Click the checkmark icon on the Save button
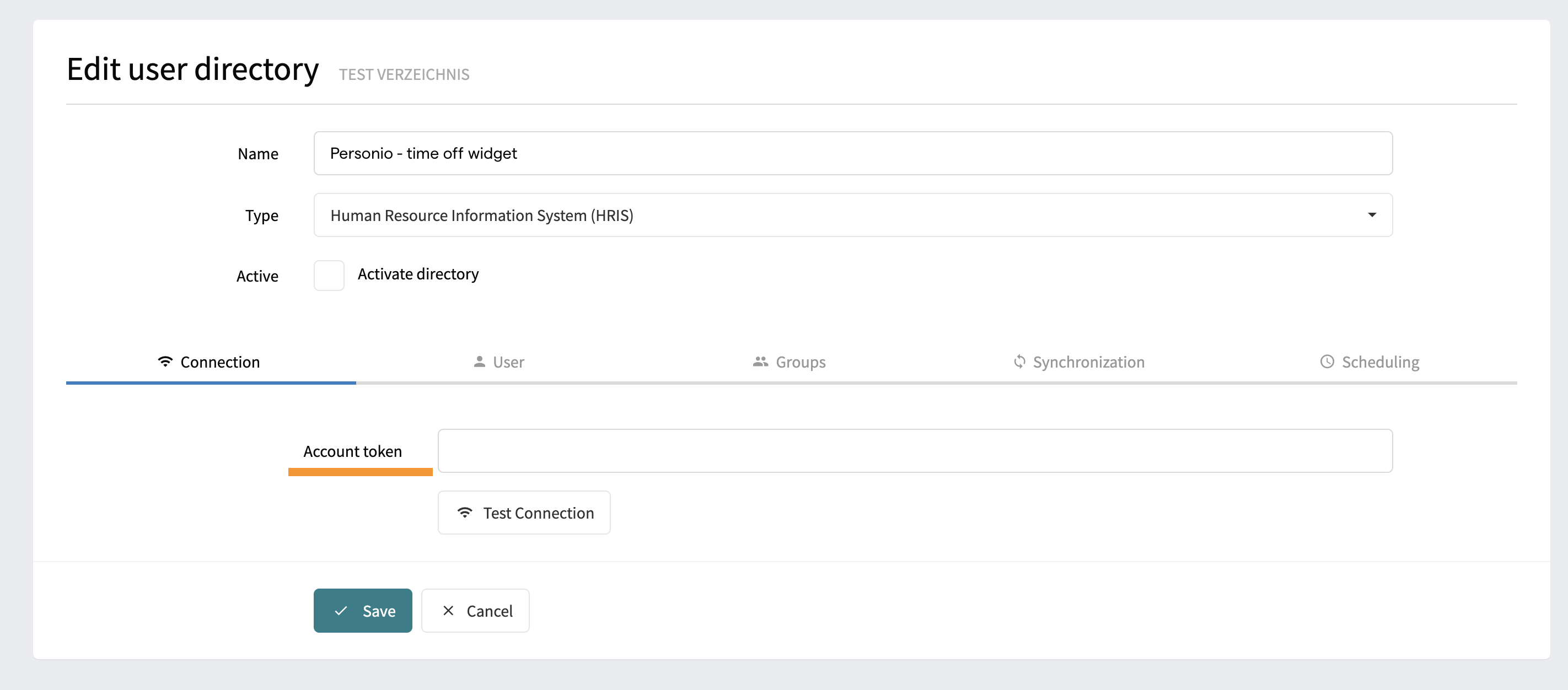This screenshot has width=1568, height=690. [x=341, y=611]
